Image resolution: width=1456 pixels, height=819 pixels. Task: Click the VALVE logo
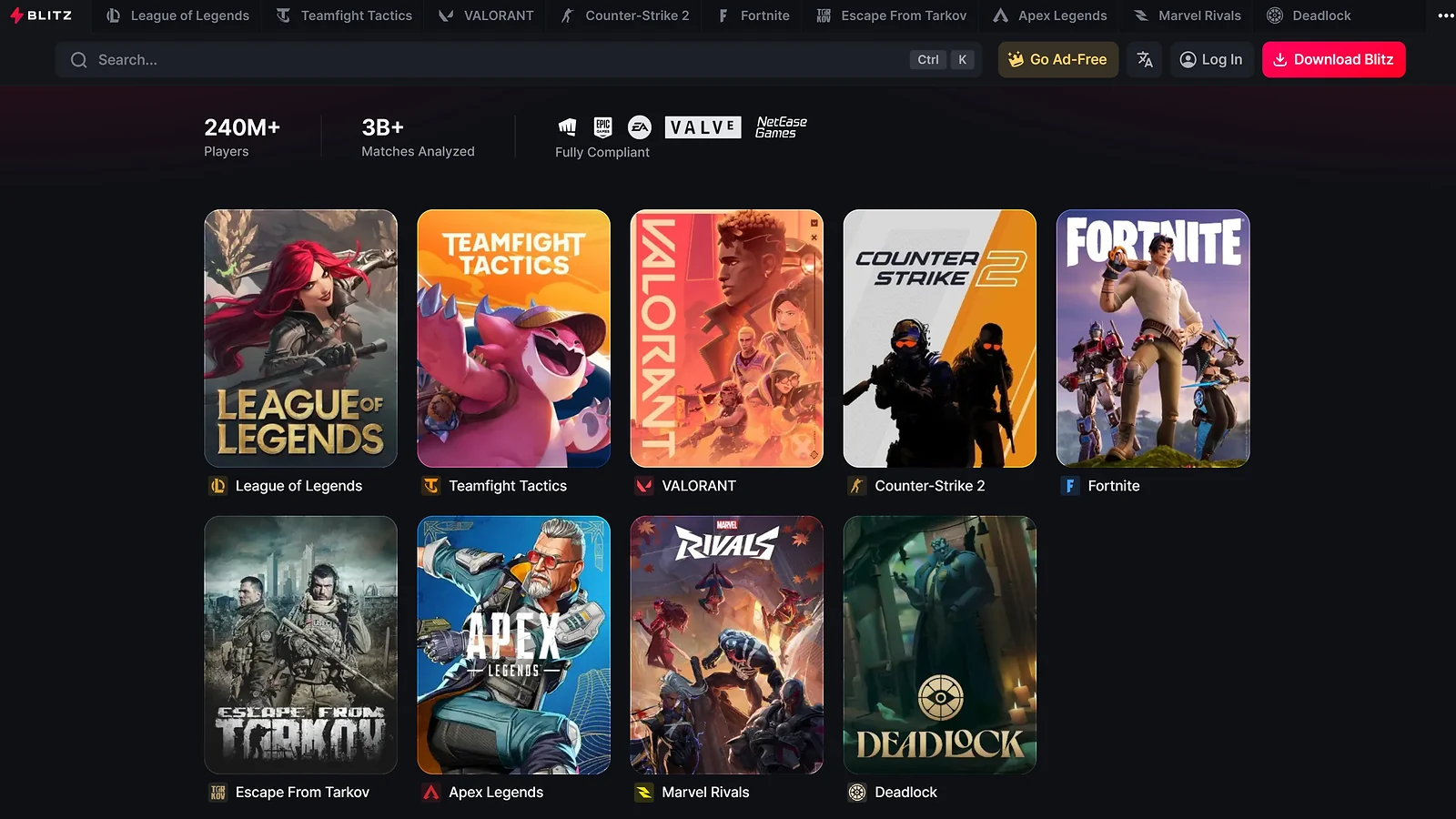(703, 127)
